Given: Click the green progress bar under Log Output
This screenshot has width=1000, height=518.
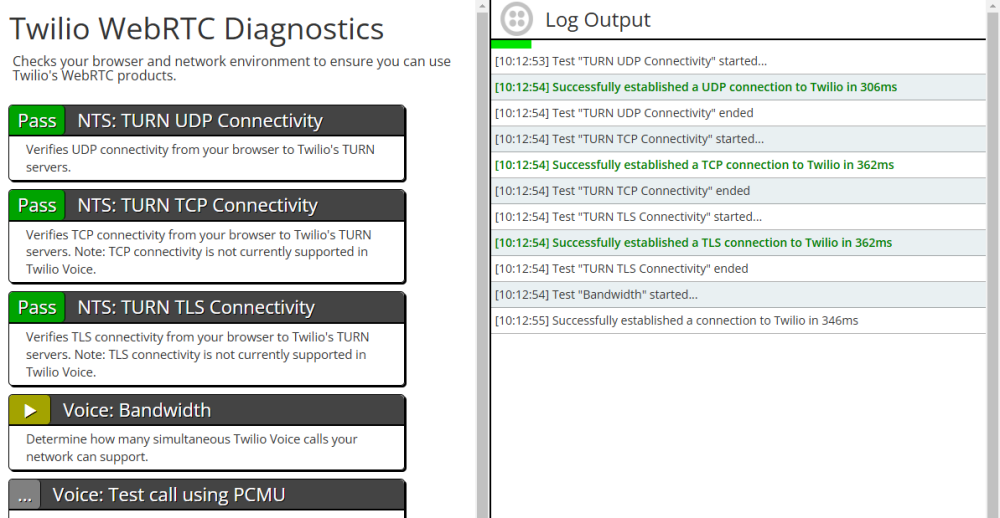Looking at the screenshot, I should click(x=511, y=44).
